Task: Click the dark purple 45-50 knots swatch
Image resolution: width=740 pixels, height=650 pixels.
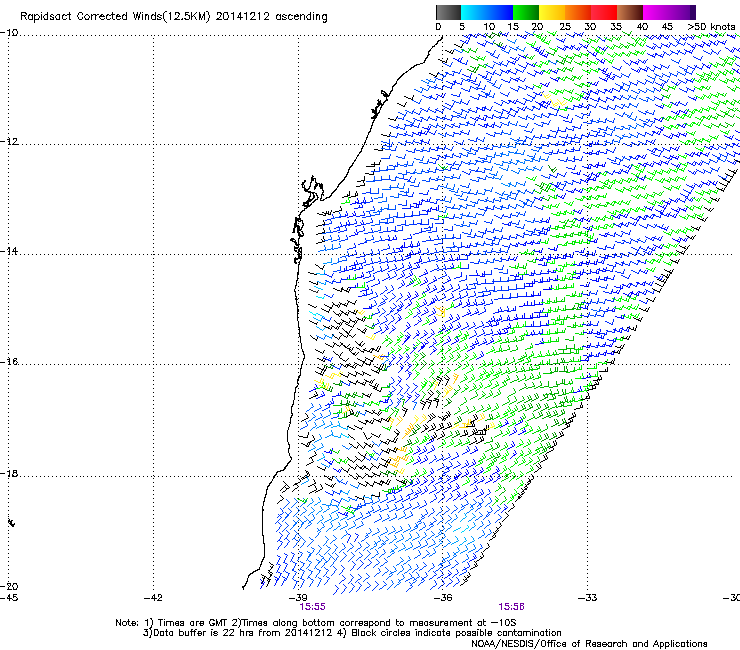Action: tap(682, 12)
